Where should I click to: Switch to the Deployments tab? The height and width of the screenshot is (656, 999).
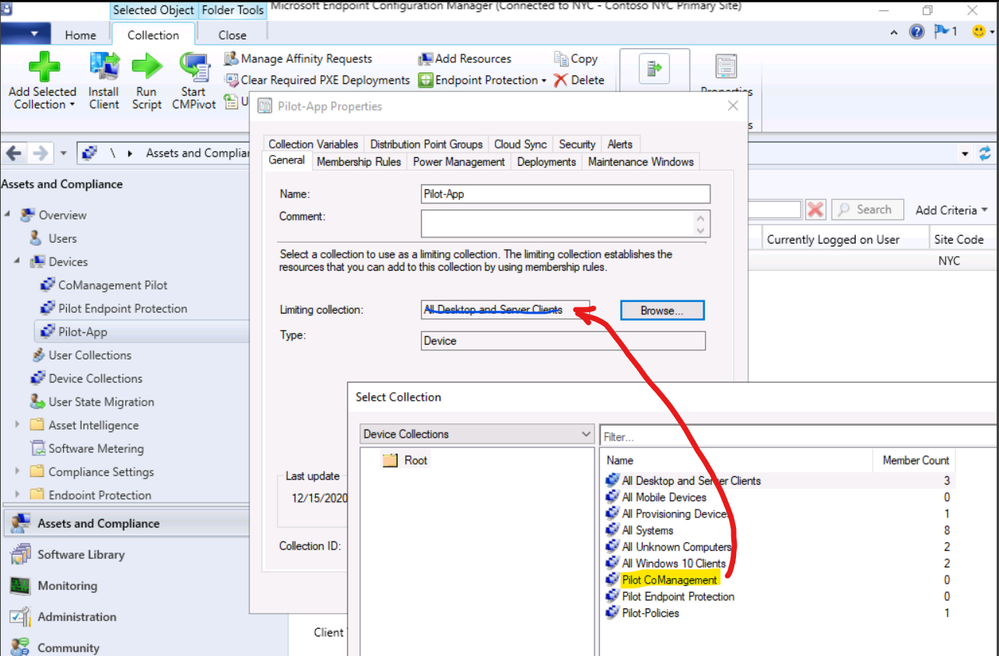point(547,162)
